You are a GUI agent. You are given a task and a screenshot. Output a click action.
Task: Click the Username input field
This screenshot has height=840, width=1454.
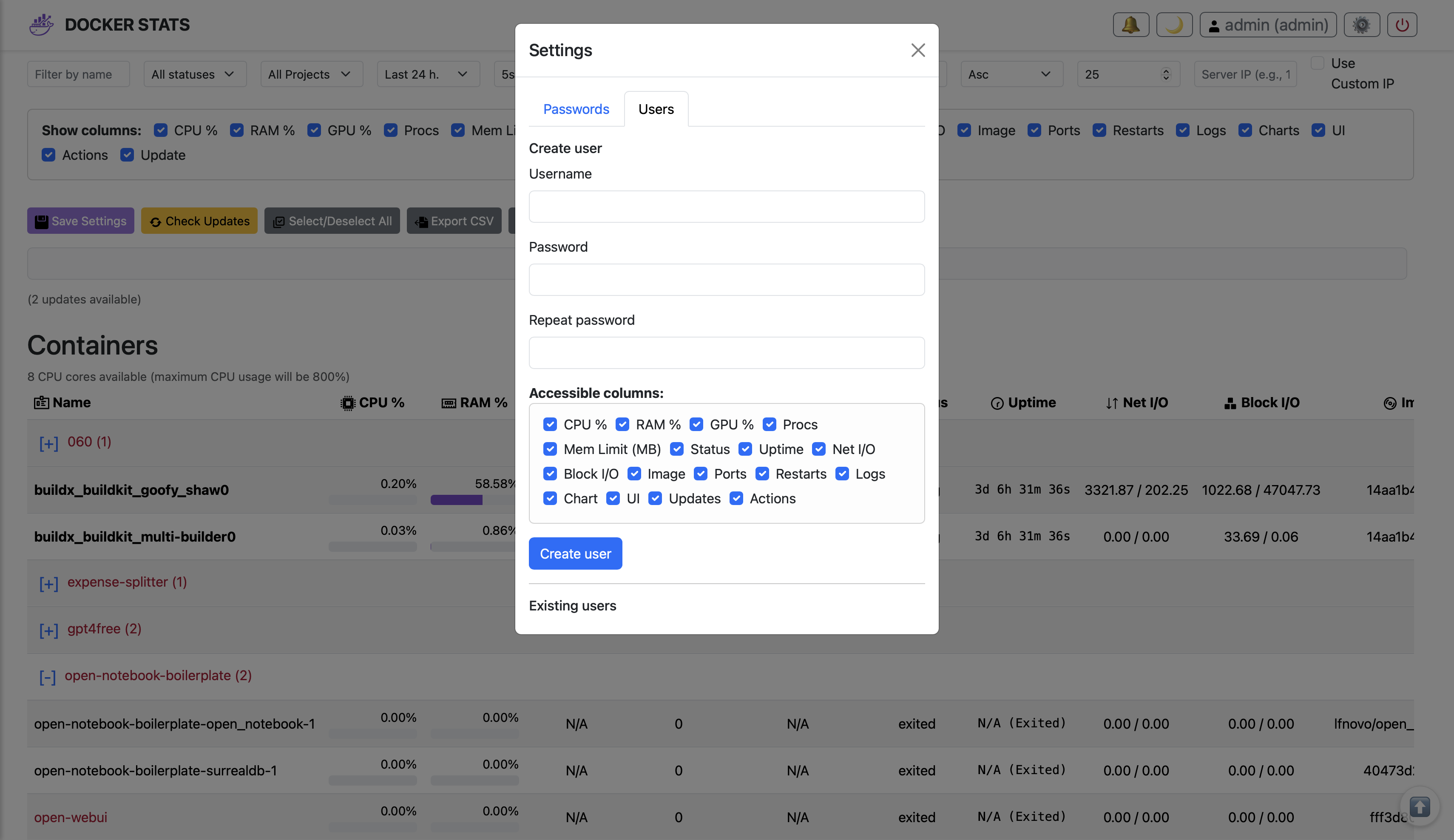726,207
